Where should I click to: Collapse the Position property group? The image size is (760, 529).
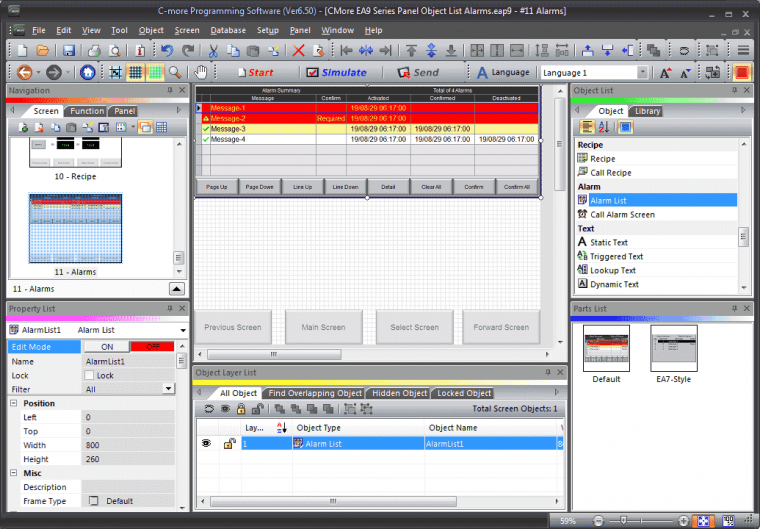[x=14, y=403]
